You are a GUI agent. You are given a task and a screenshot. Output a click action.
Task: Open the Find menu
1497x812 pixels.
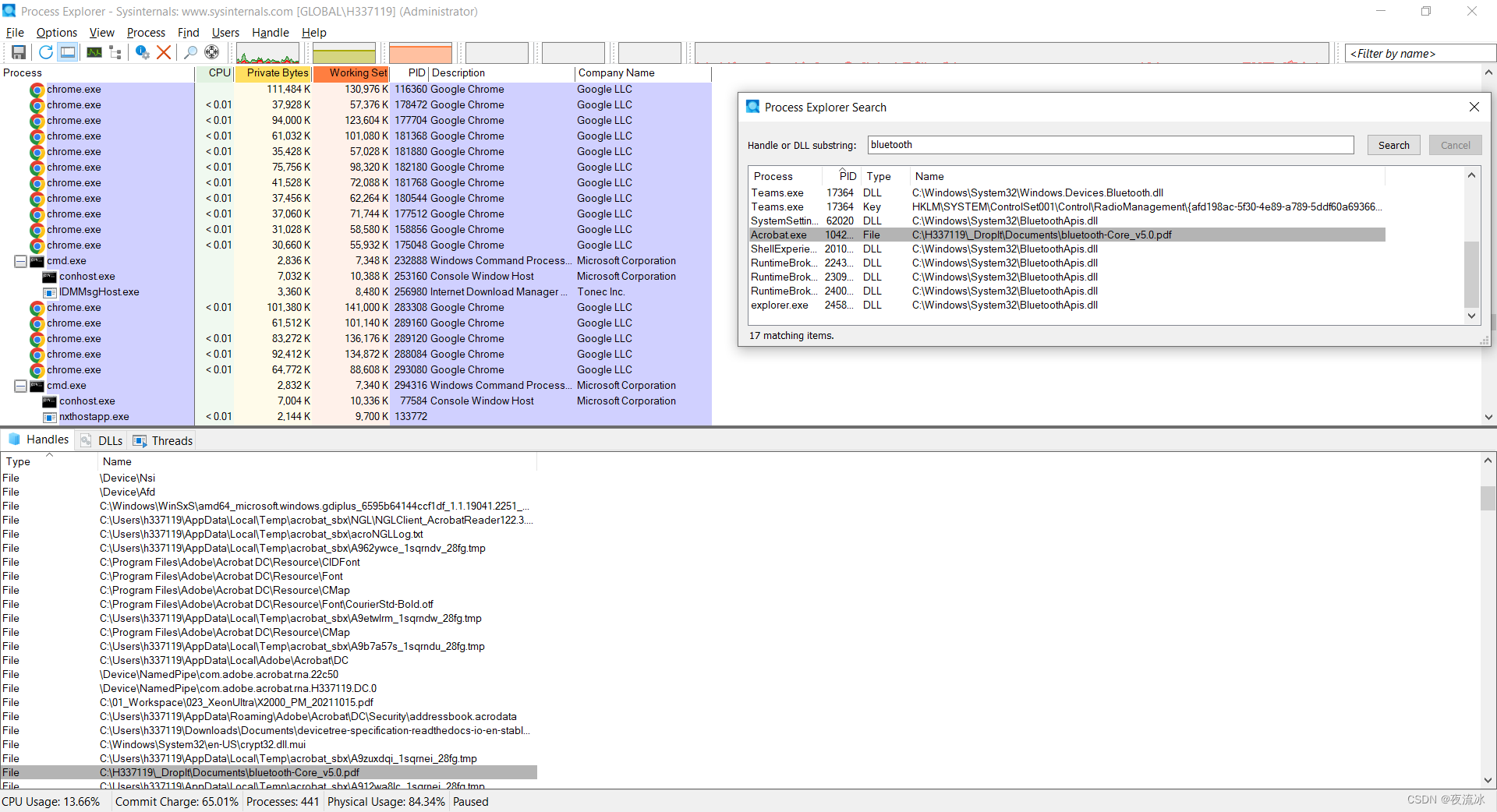(x=188, y=33)
